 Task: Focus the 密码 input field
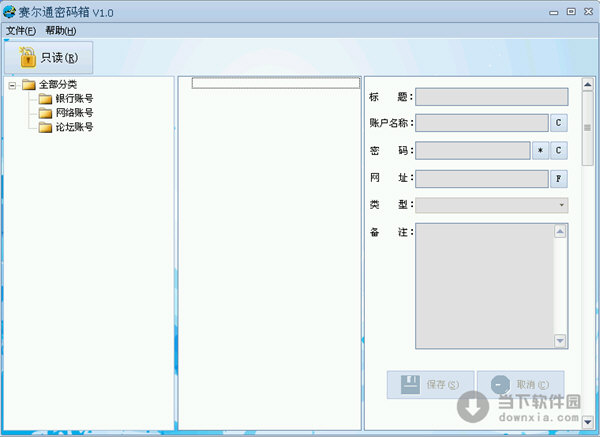click(473, 150)
